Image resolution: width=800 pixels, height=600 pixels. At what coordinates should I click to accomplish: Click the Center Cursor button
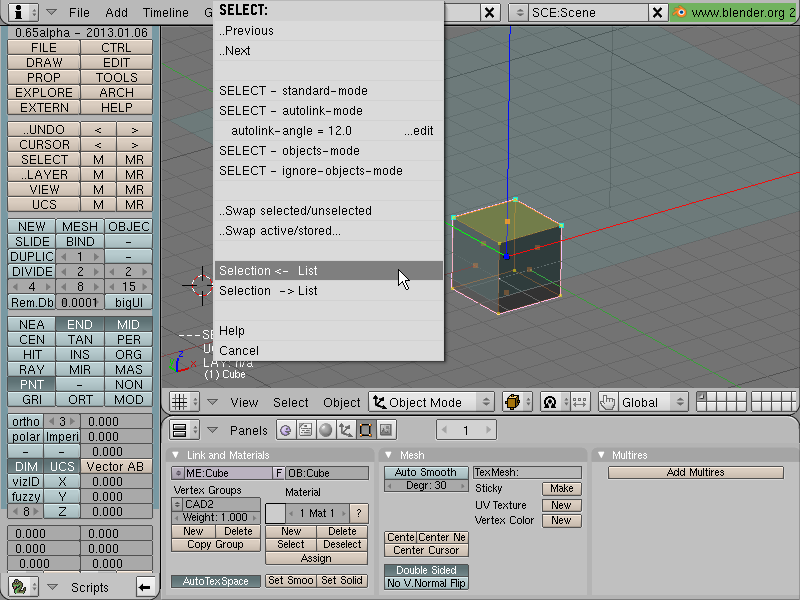[x=426, y=551]
